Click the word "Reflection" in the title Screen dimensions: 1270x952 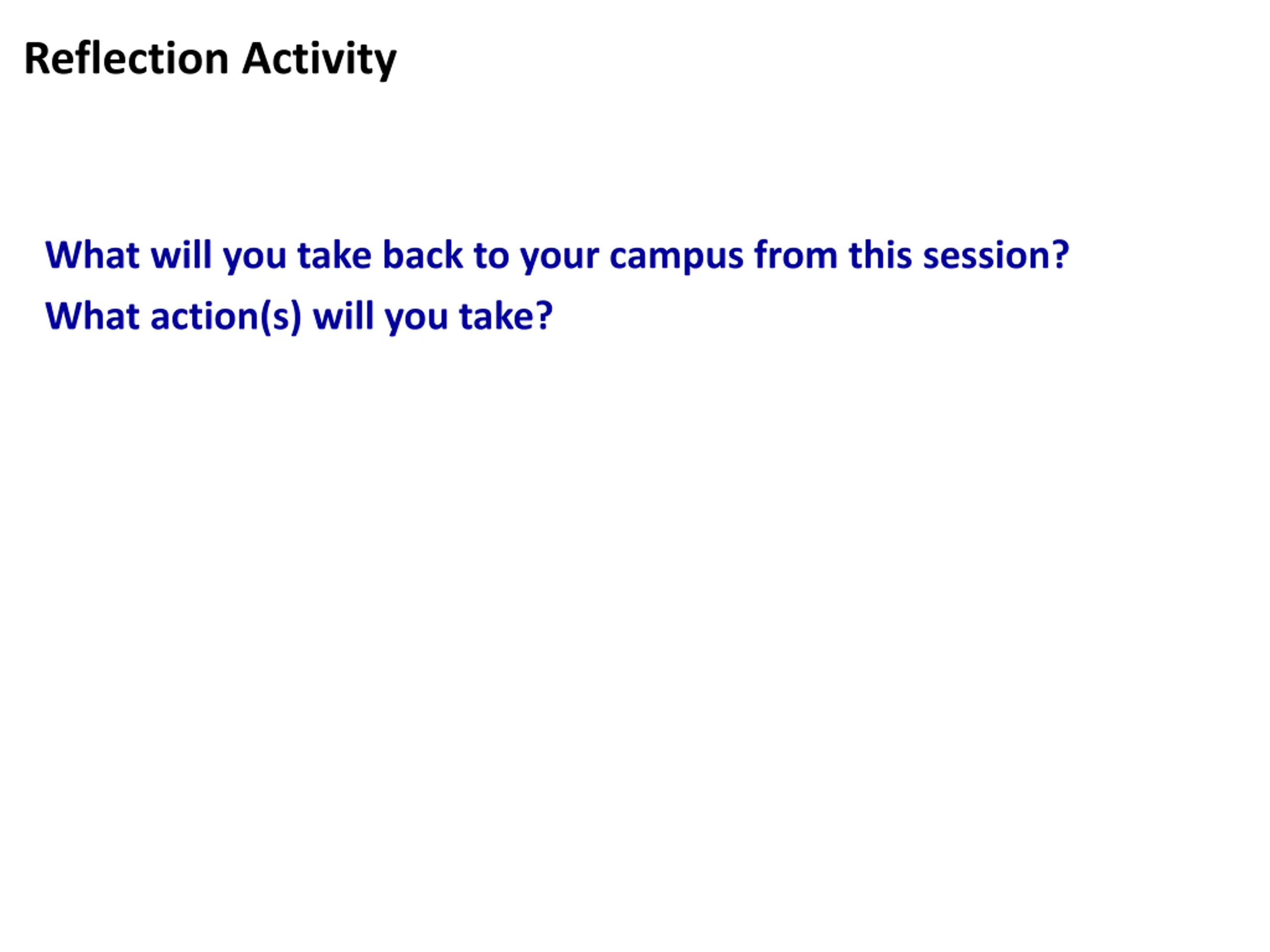[127, 59]
